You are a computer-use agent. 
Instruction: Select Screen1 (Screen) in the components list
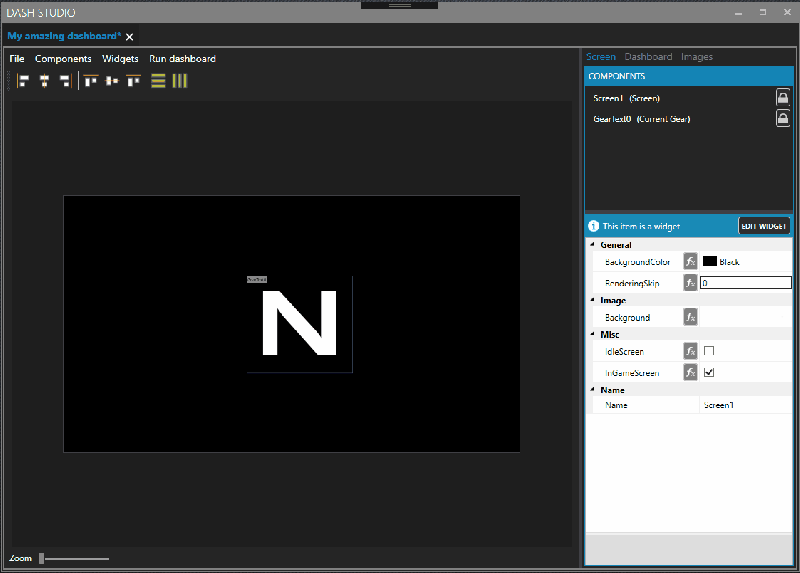point(627,98)
